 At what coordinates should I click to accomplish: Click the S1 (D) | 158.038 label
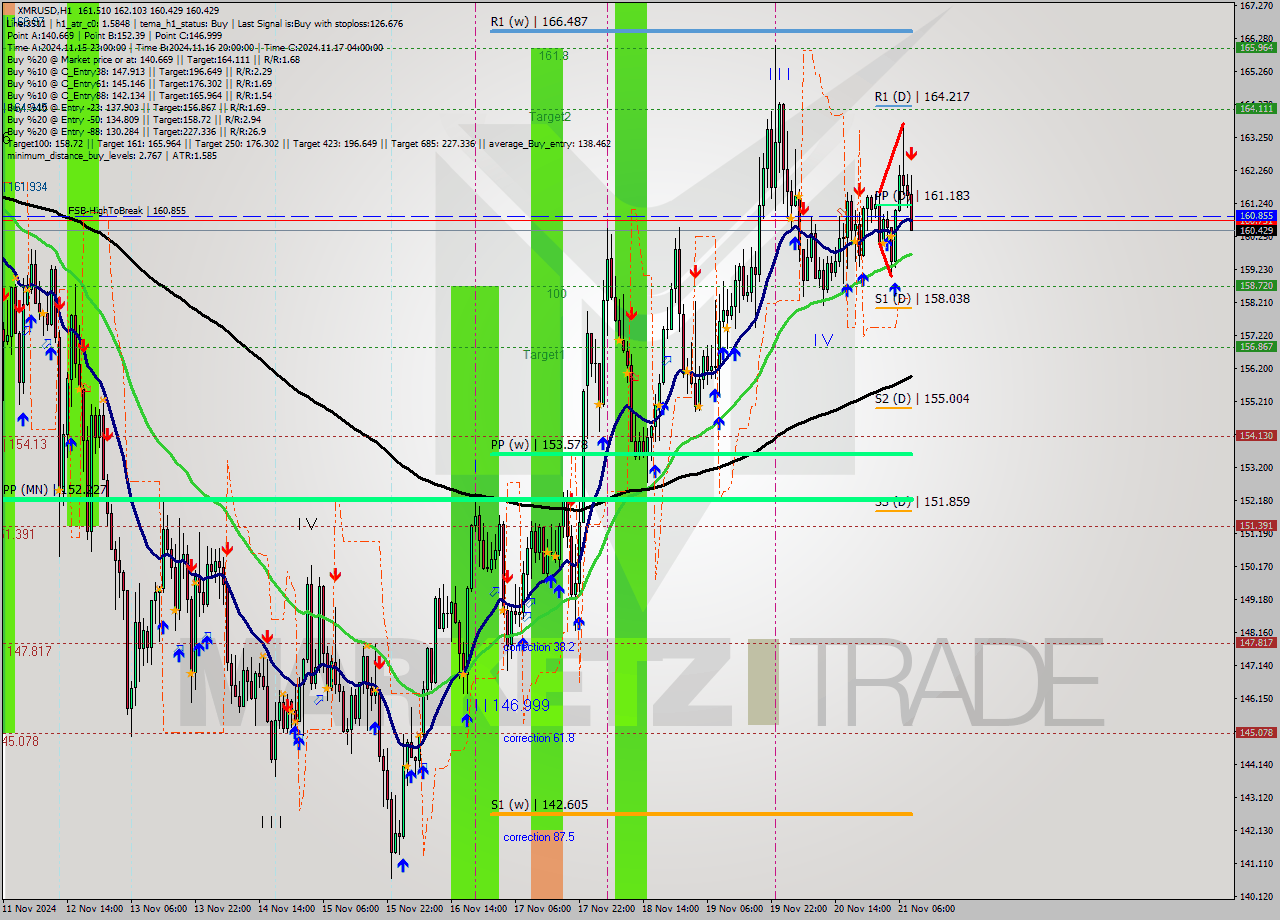(922, 298)
